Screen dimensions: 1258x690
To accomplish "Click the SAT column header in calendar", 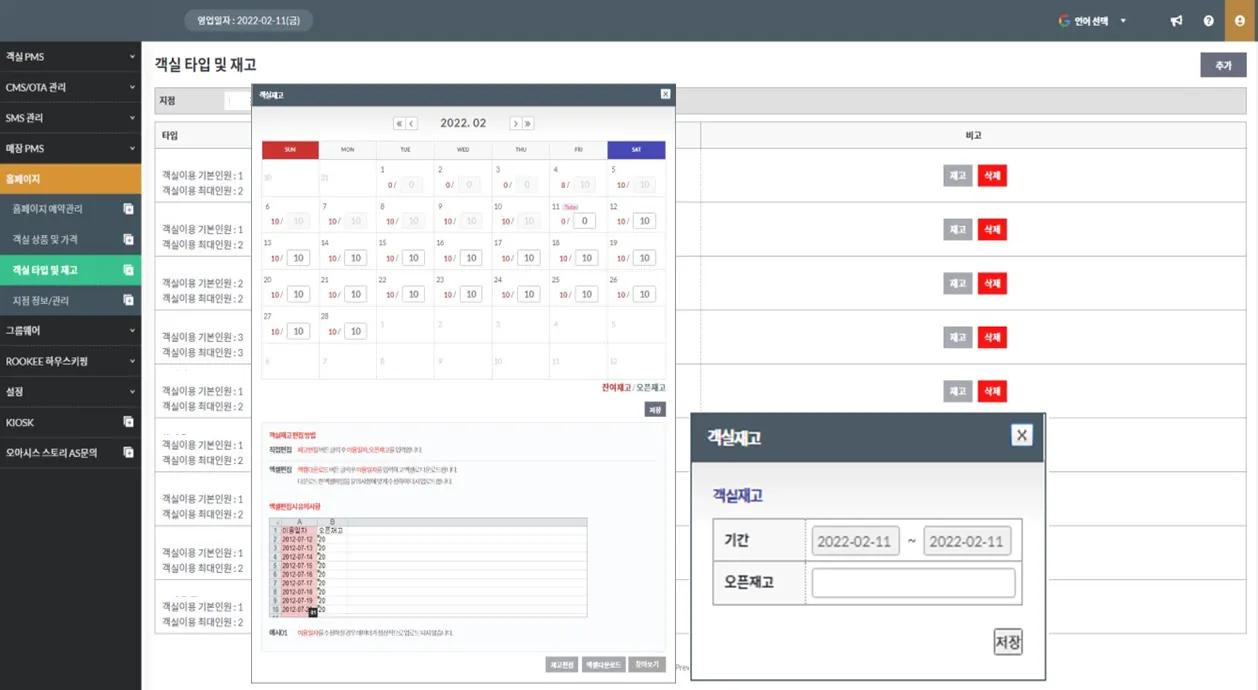I will coord(636,150).
